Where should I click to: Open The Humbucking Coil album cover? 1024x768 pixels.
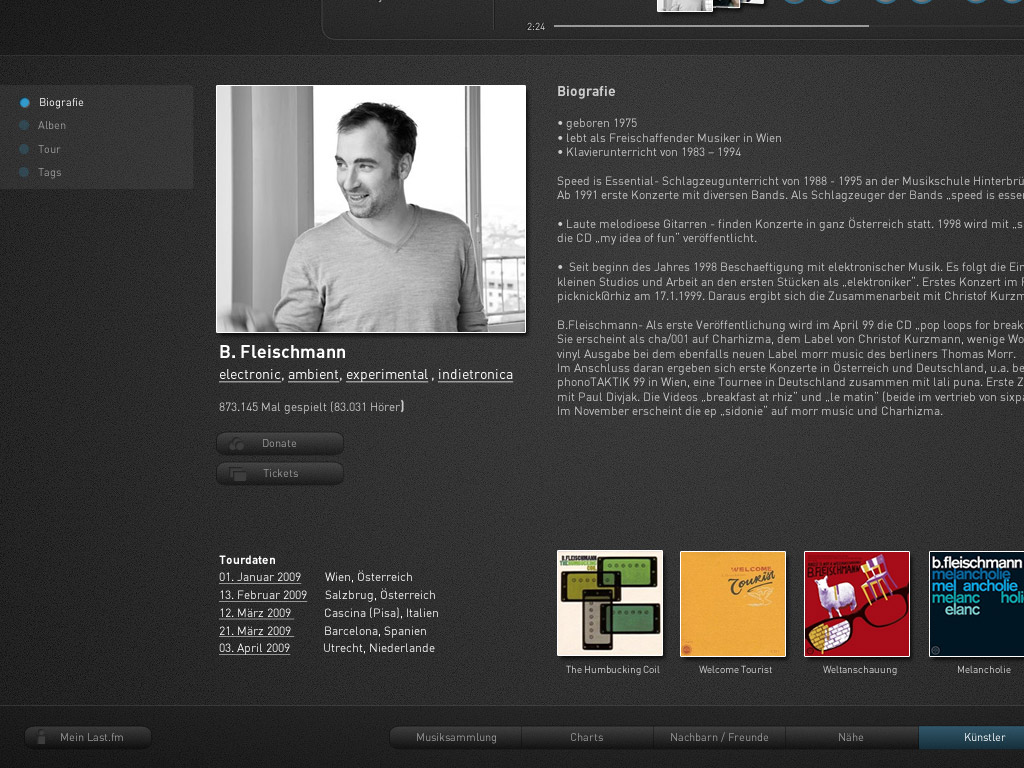pyautogui.click(x=610, y=603)
